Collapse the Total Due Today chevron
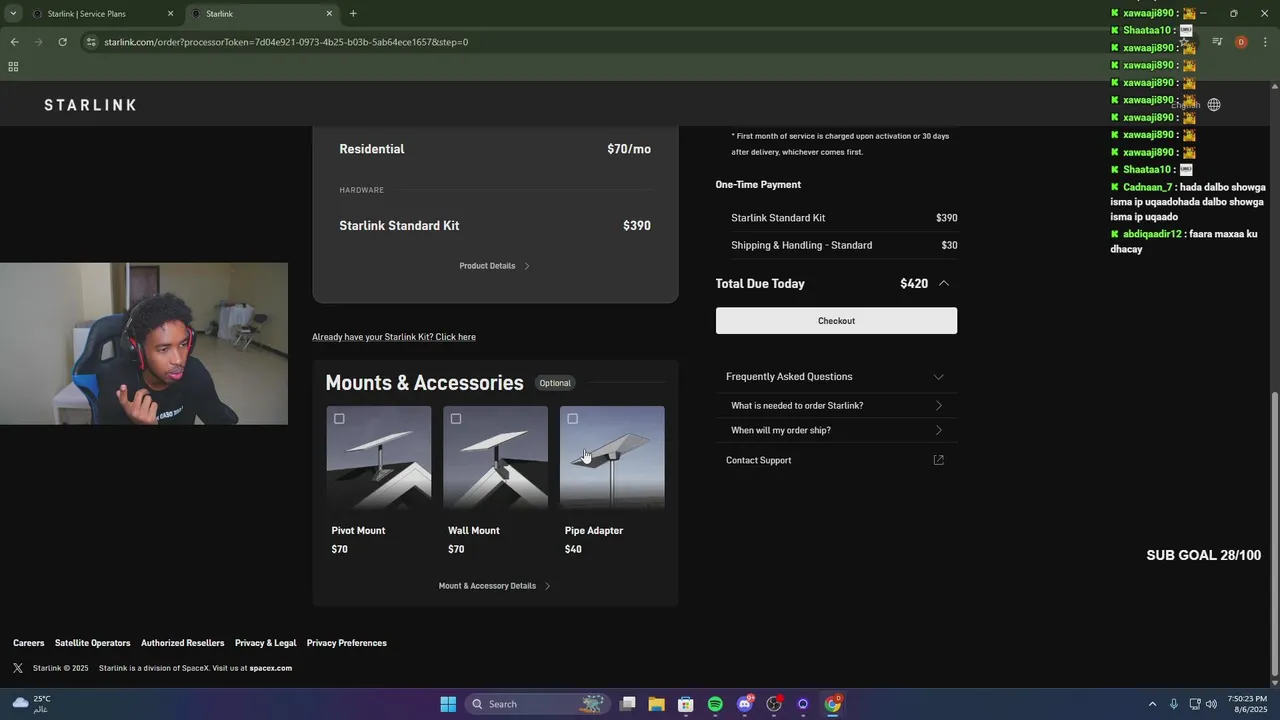Image resolution: width=1280 pixels, height=720 pixels. [x=943, y=284]
